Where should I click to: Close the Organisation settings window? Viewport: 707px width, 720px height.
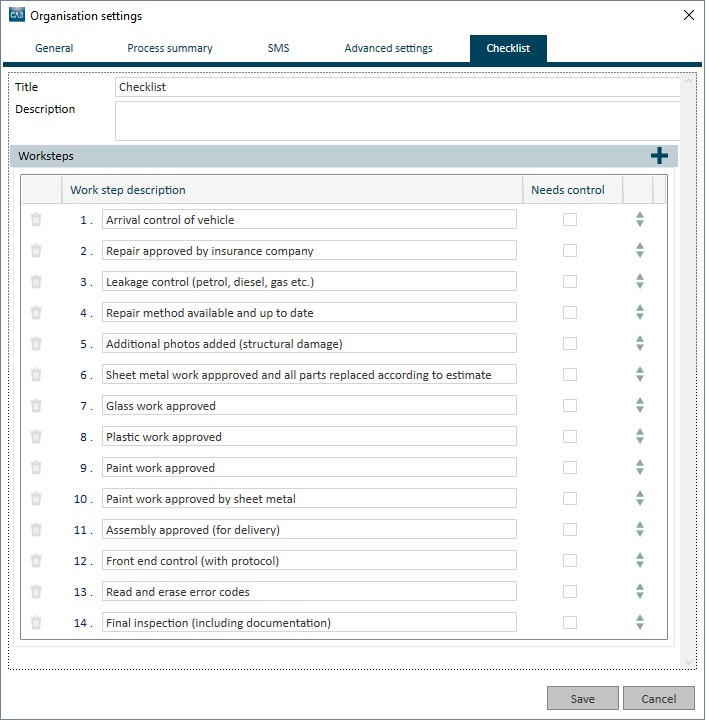coord(689,15)
